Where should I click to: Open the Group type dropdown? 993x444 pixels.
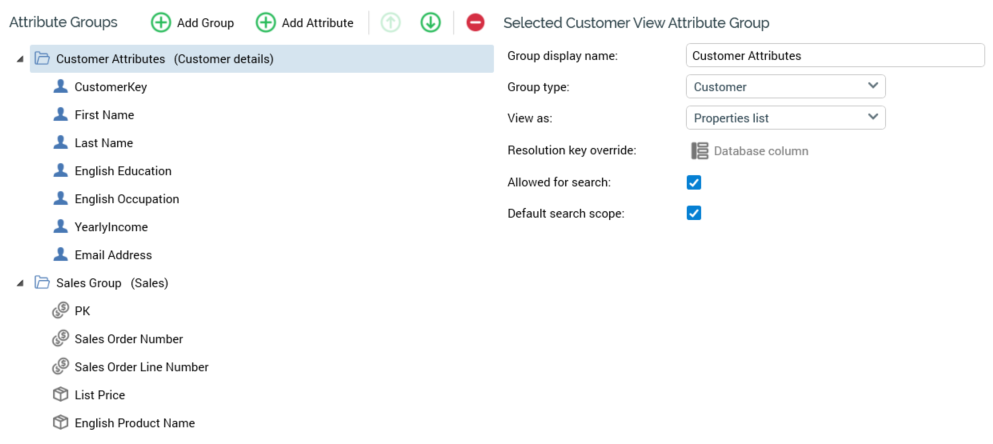[785, 87]
